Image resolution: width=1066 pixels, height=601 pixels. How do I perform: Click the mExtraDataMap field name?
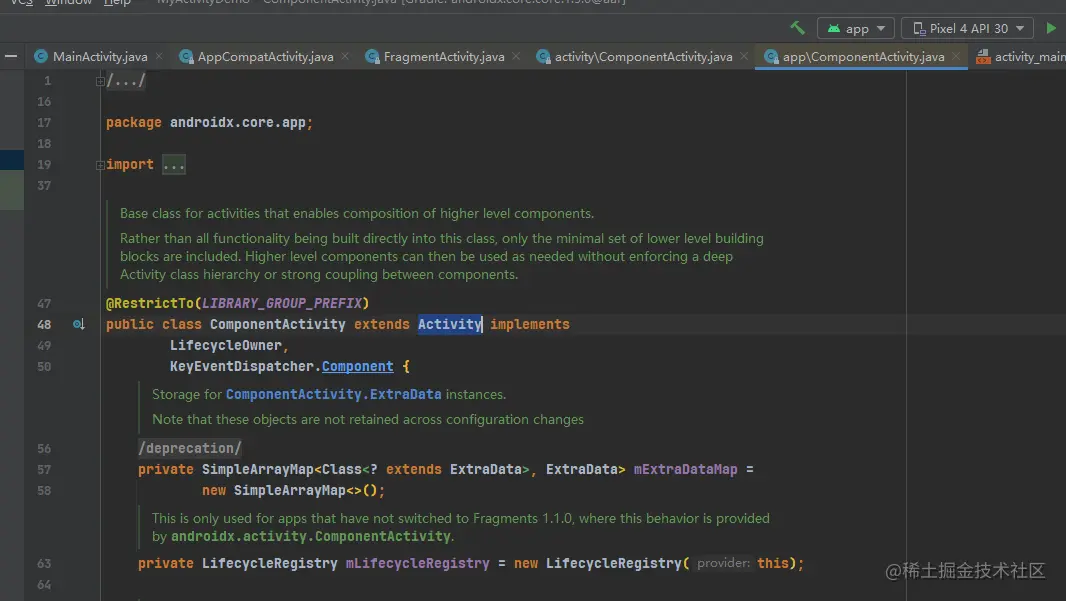click(x=685, y=469)
